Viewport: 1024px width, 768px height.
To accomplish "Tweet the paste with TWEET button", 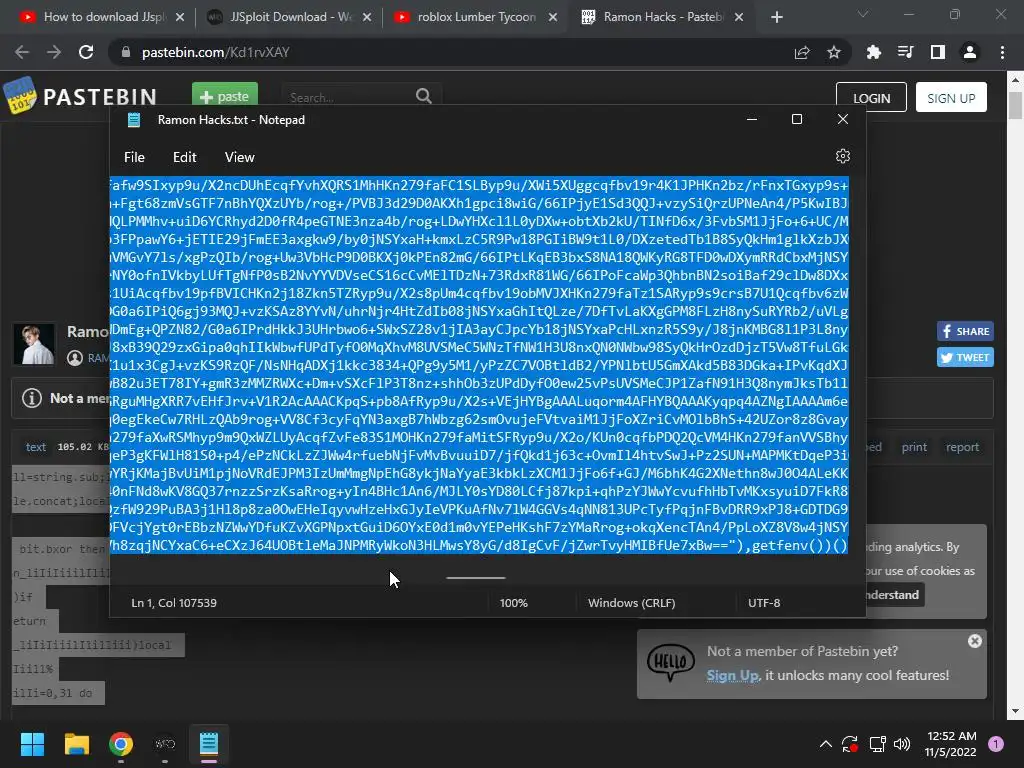I will click(x=965, y=357).
